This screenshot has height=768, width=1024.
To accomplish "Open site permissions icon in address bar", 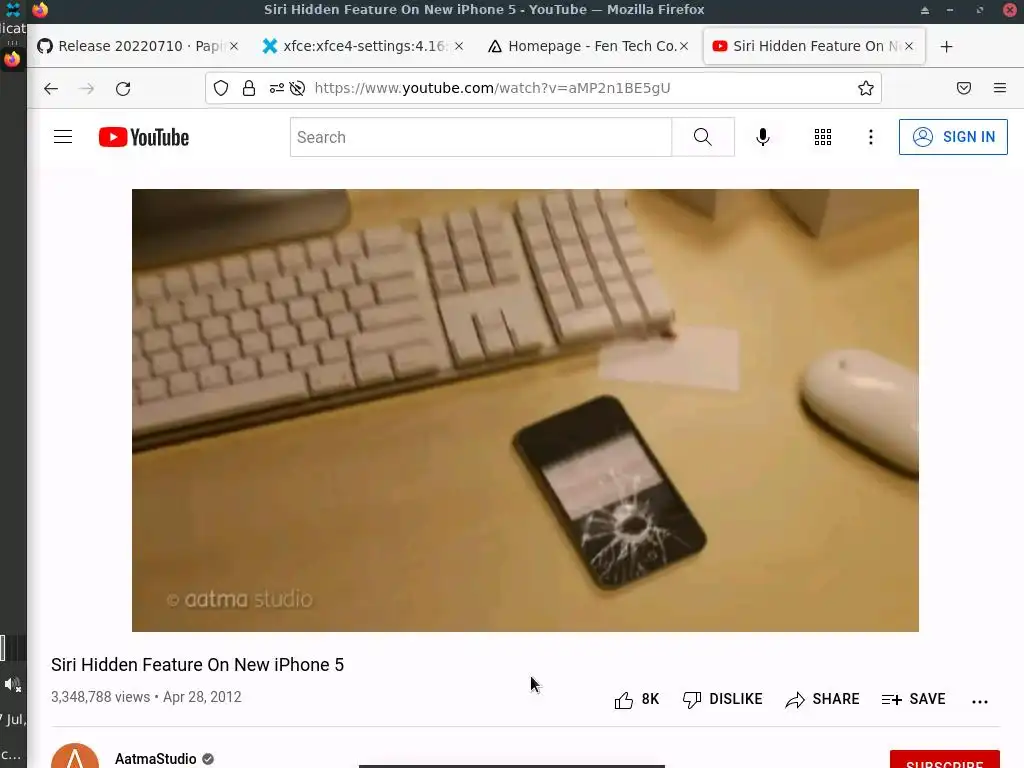I will 277,88.
